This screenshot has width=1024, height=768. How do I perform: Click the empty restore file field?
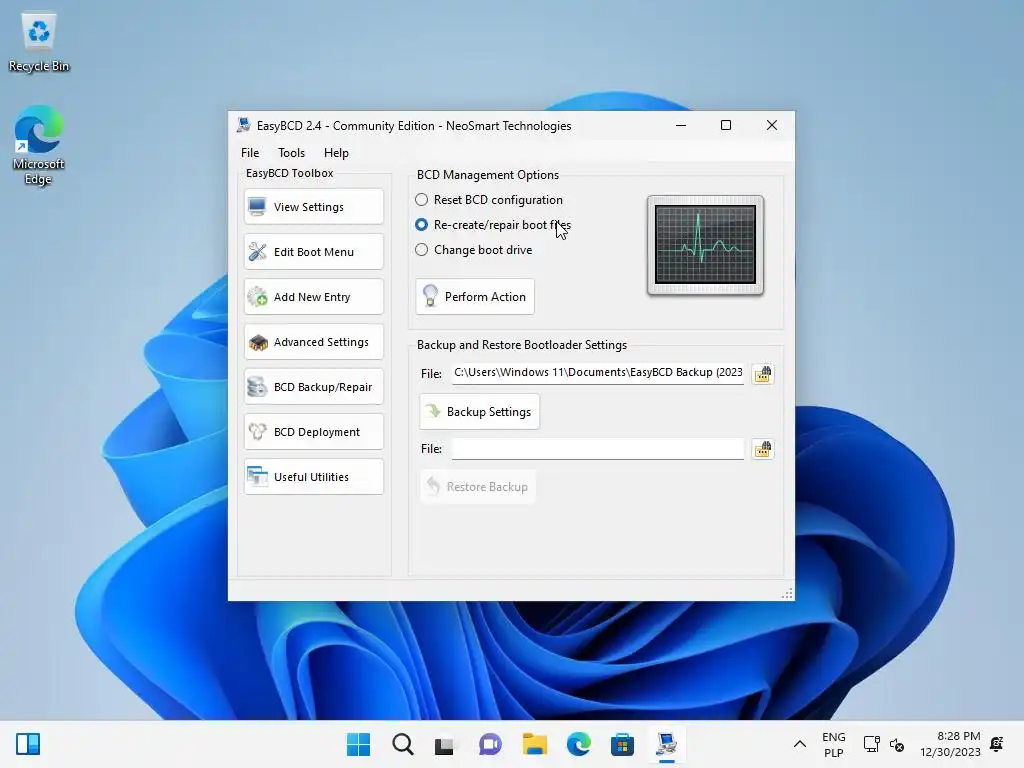point(598,449)
